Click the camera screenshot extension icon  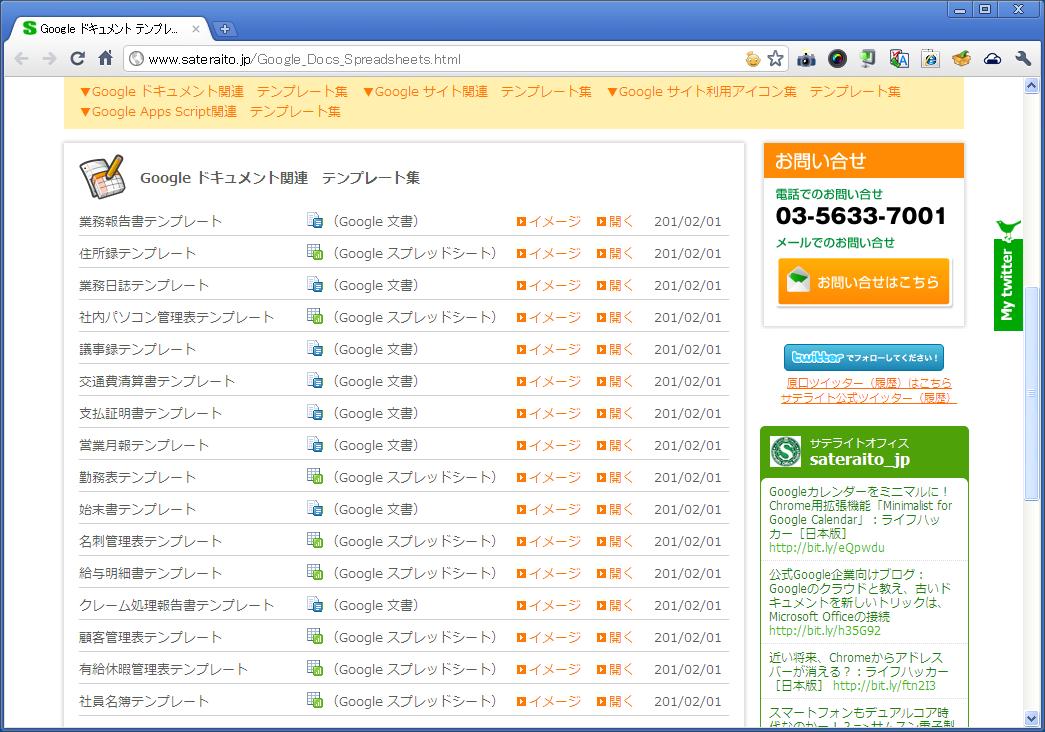coord(806,59)
